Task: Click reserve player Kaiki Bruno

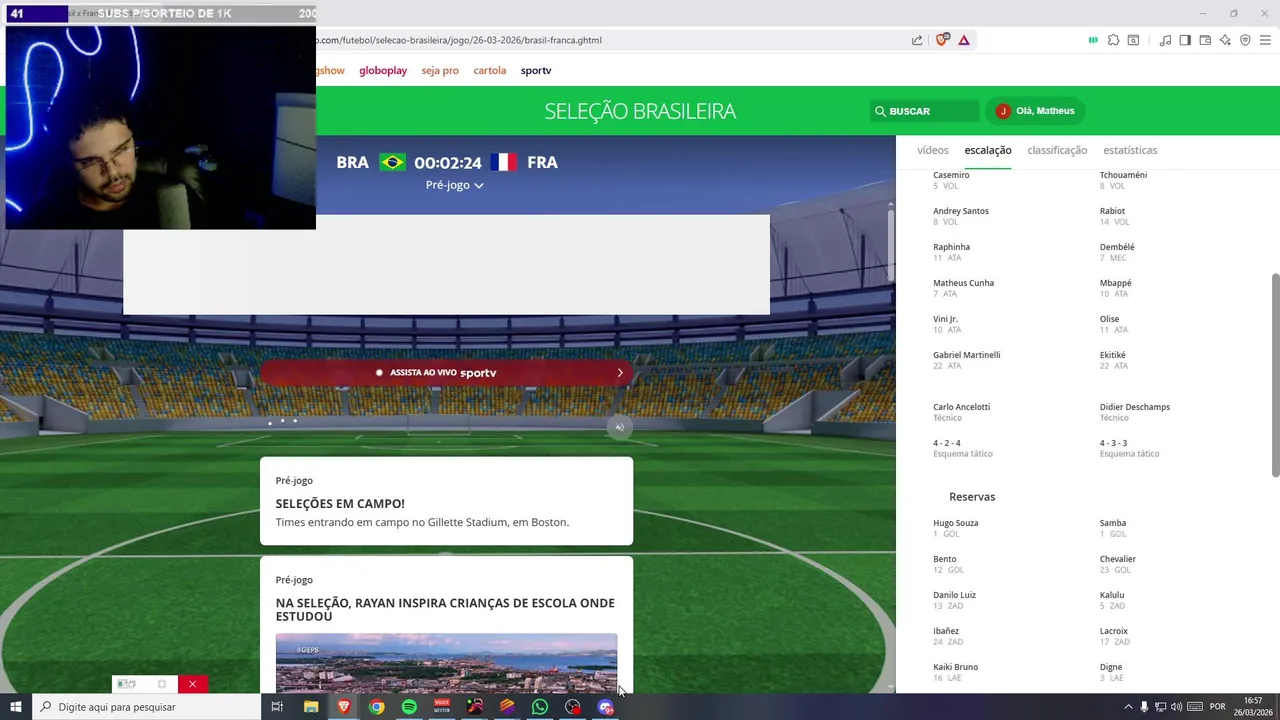Action: pyautogui.click(x=955, y=667)
